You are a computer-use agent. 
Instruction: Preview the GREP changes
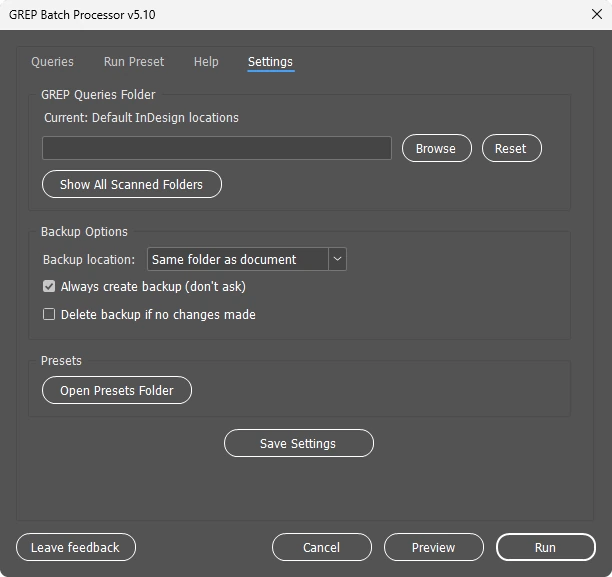tap(434, 547)
